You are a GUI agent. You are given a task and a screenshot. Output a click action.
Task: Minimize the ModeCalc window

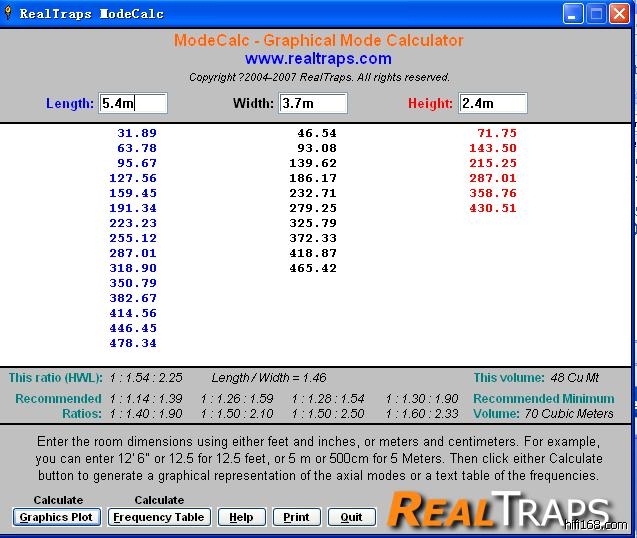pos(573,14)
